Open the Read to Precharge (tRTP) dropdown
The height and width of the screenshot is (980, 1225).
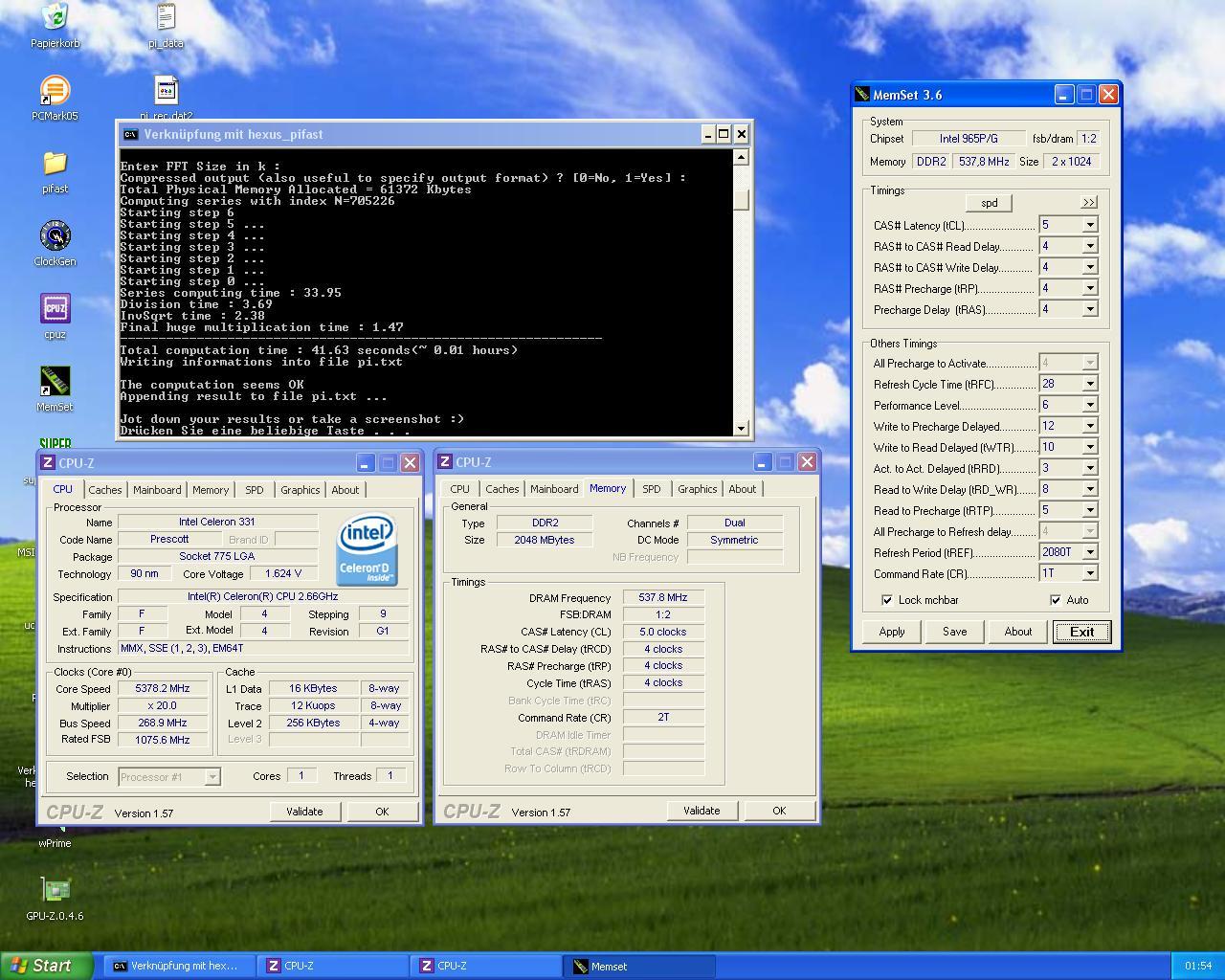[1089, 510]
